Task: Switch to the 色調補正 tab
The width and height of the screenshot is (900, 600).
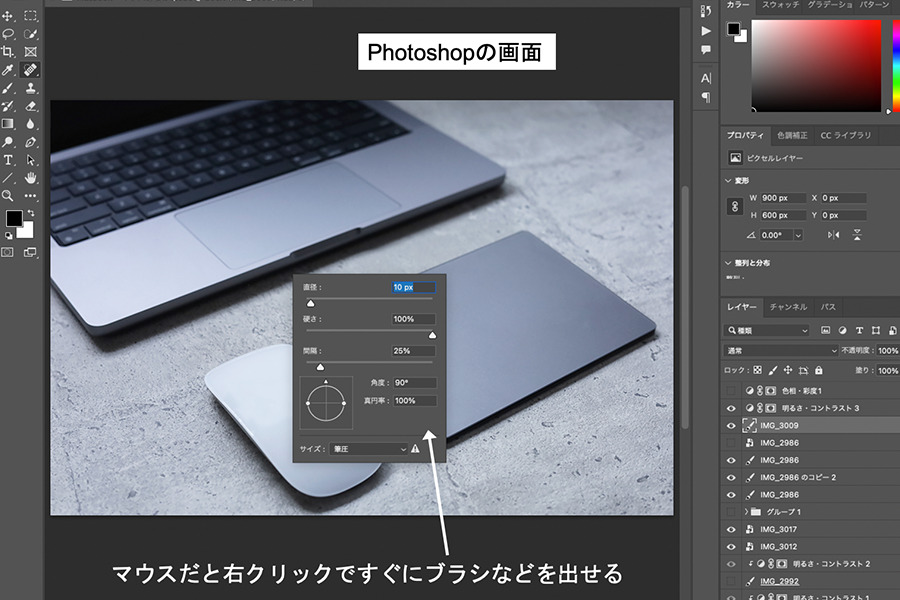Action: [x=792, y=136]
